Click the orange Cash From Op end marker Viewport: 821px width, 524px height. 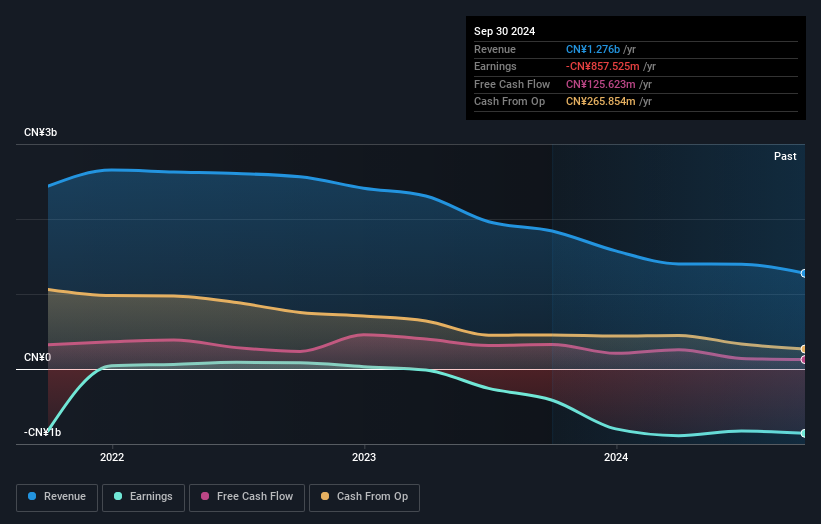coord(804,349)
